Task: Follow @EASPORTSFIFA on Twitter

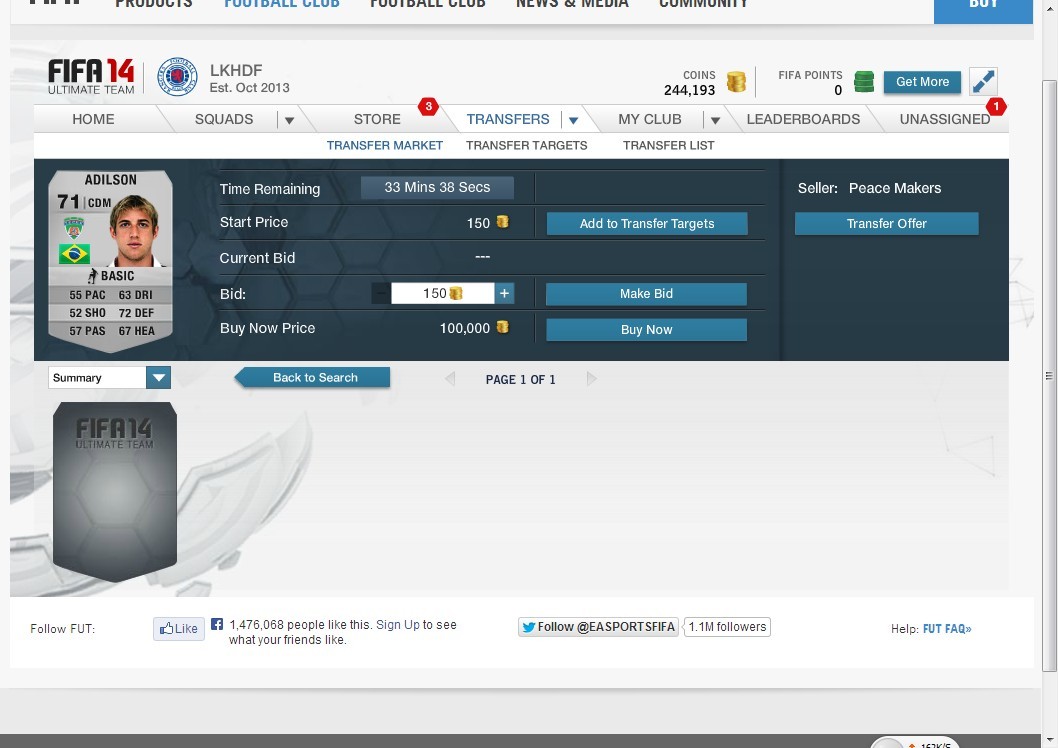Action: click(598, 627)
